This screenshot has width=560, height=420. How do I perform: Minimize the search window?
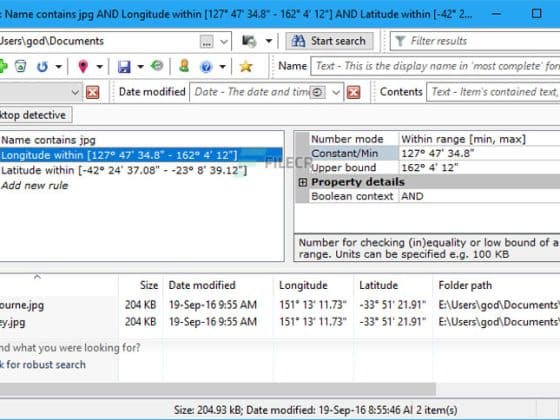tap(496, 14)
